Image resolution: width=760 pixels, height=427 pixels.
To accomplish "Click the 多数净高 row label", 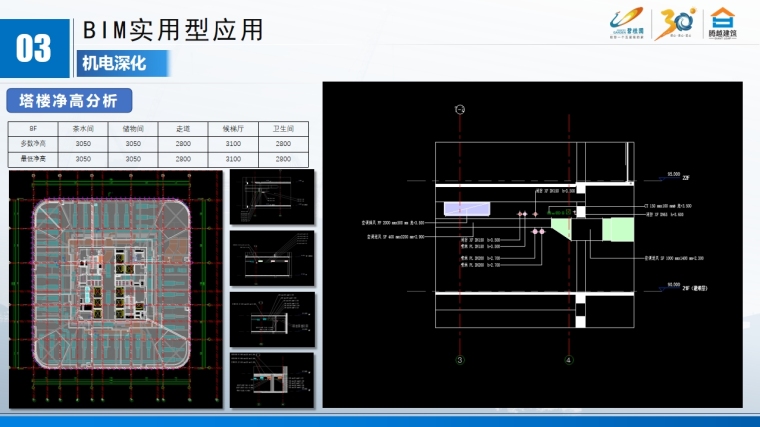I will pos(33,144).
